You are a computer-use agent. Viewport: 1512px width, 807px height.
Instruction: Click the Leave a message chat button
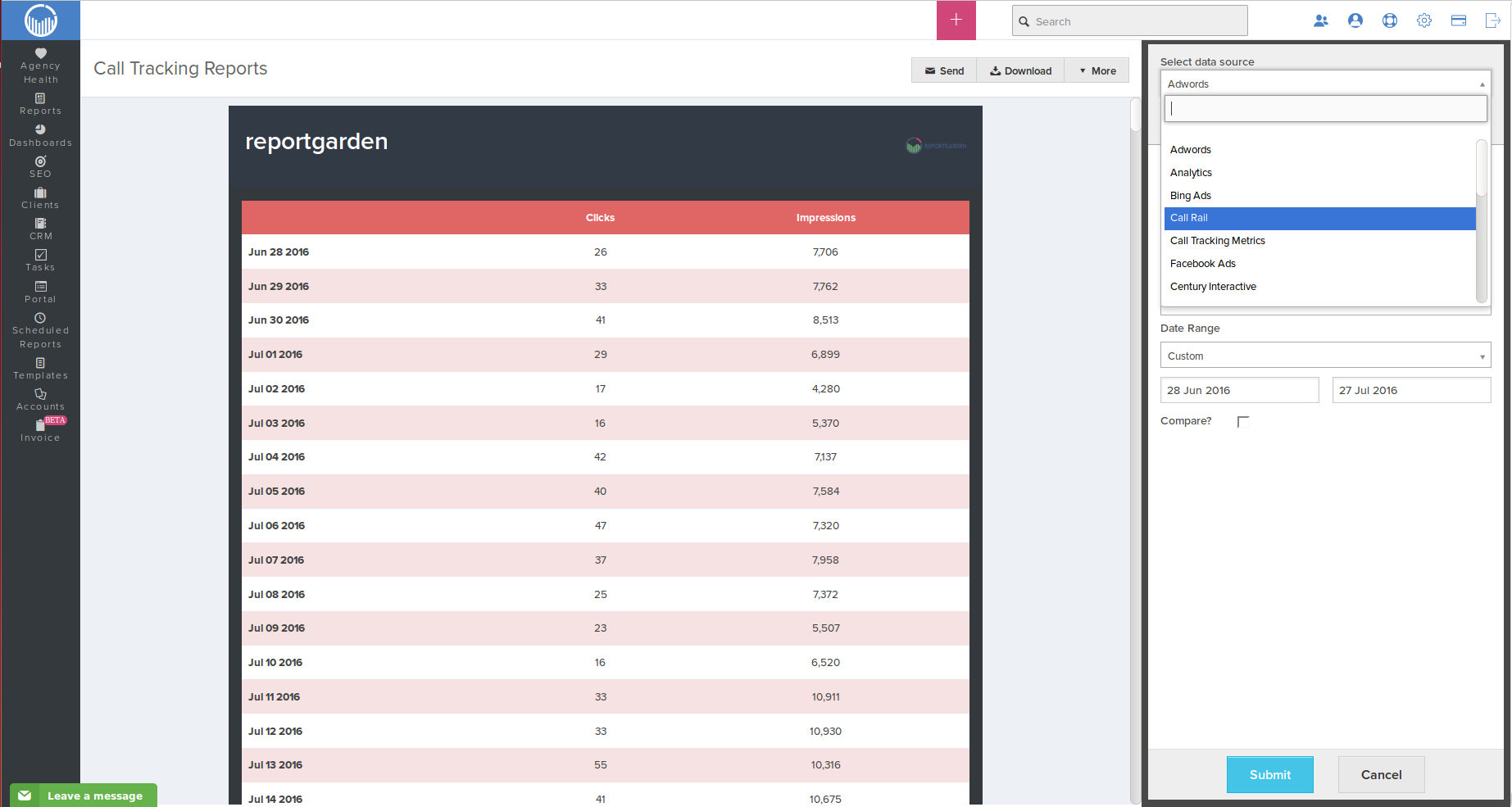84,796
